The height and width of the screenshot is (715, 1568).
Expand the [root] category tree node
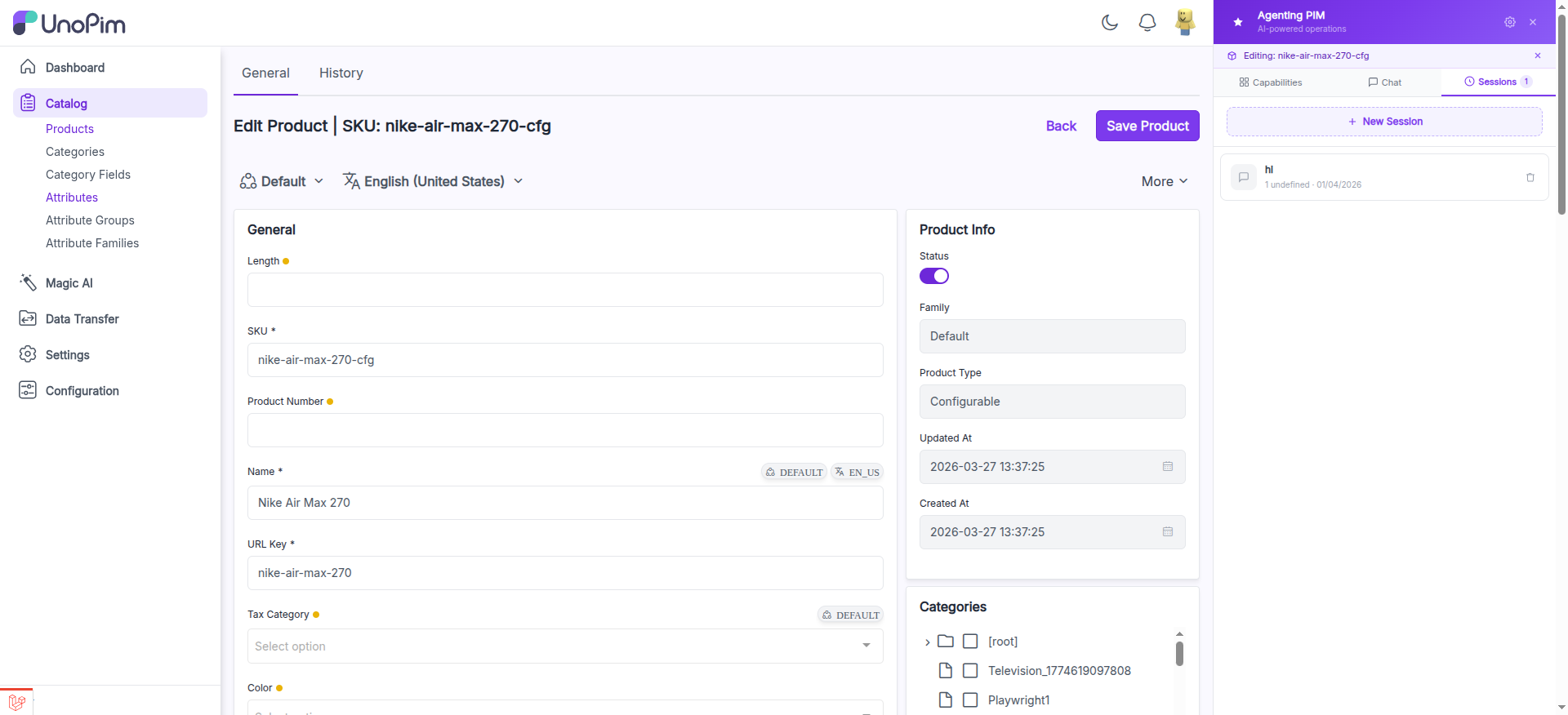(928, 642)
